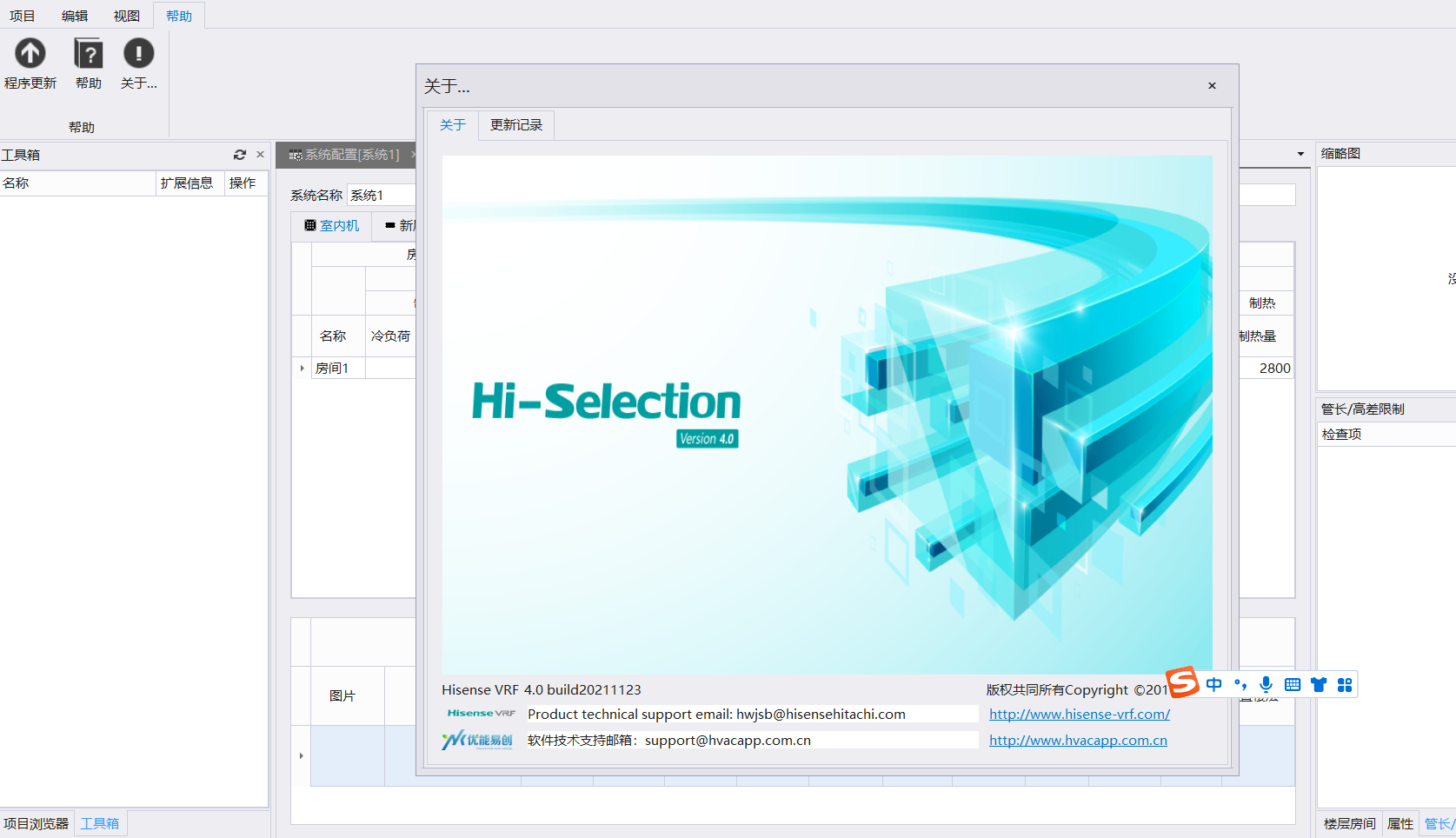1456x838 pixels.
Task: Select the 室内机 tab
Action: pos(331,225)
